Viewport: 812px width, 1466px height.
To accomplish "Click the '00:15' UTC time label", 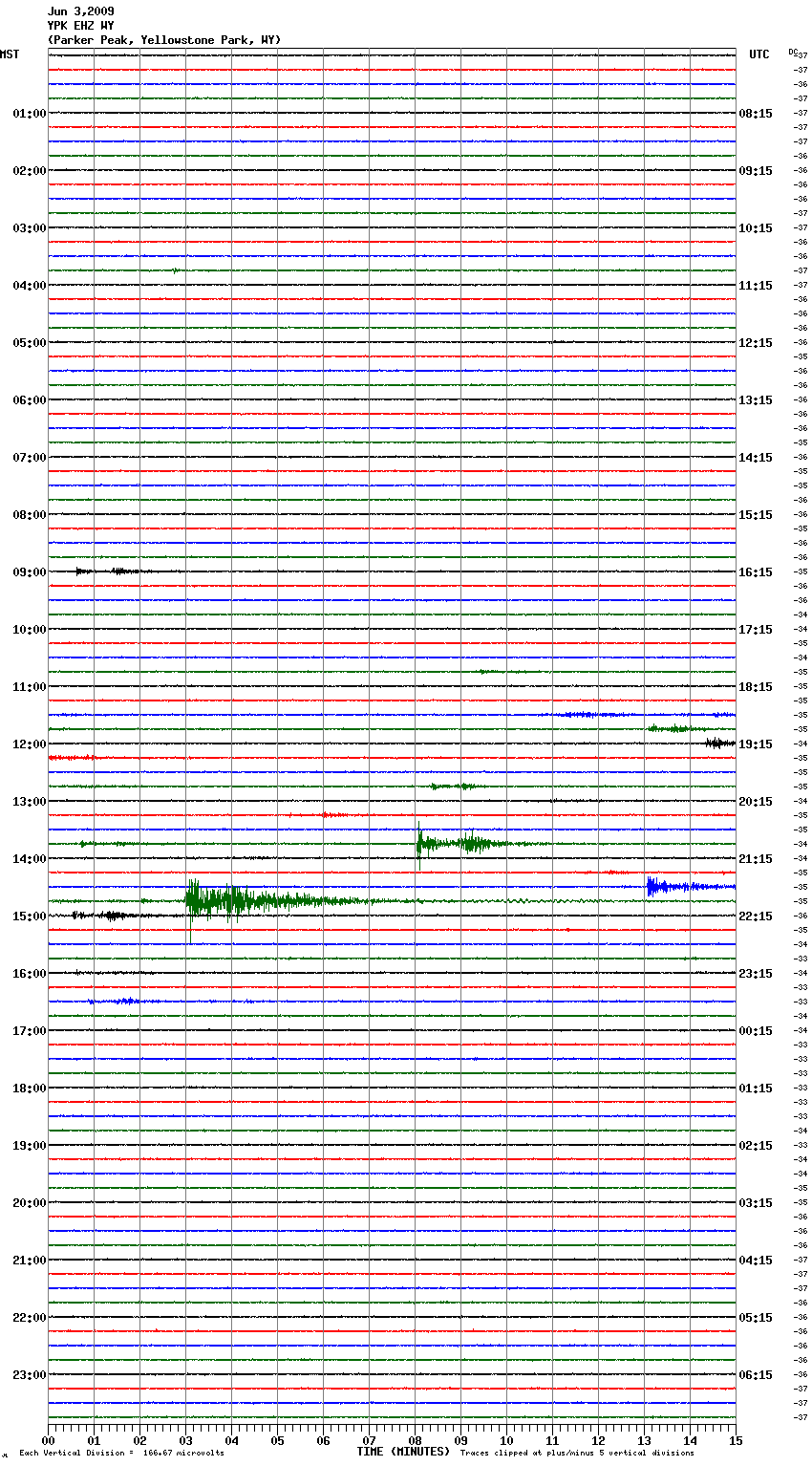I will (756, 1031).
